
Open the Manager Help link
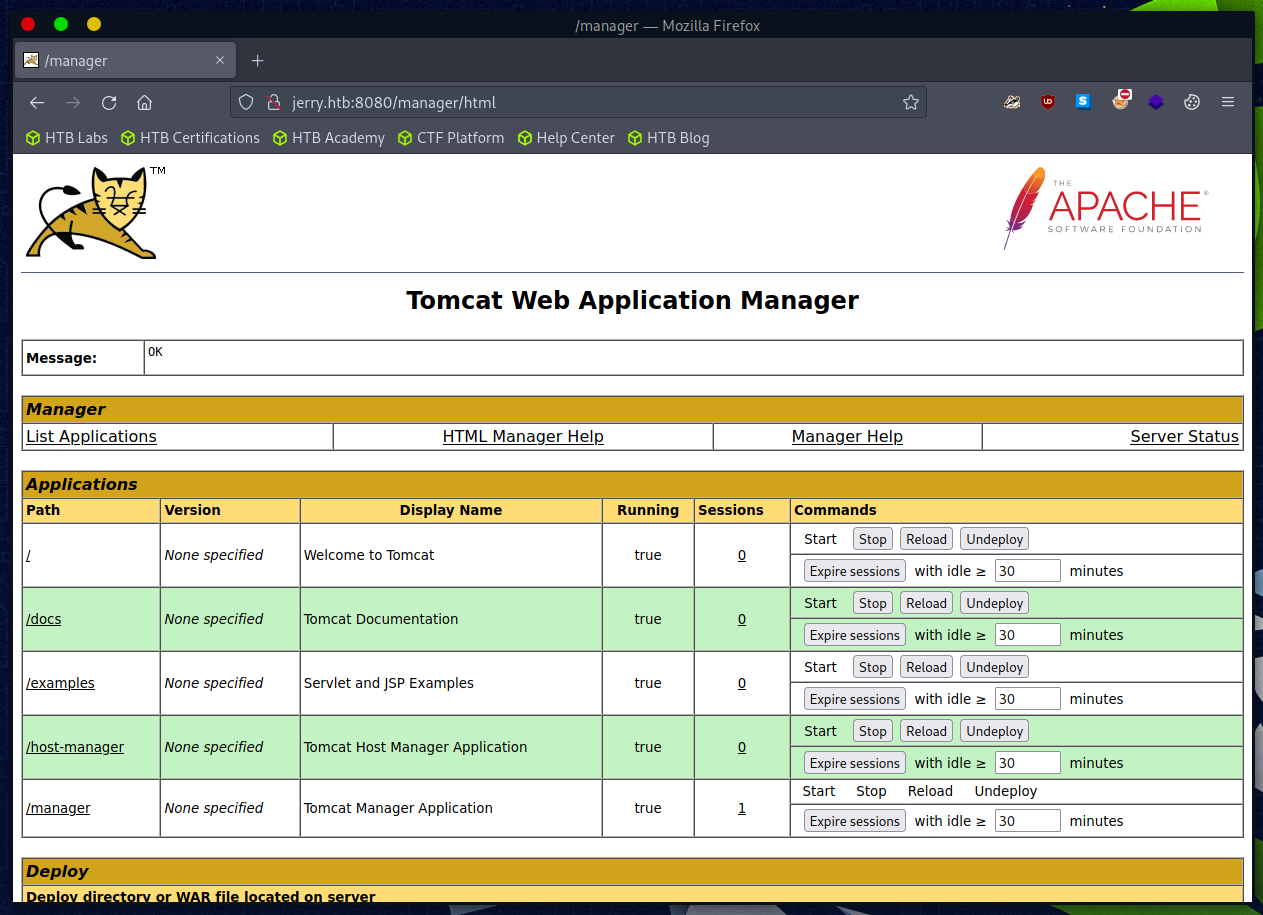click(847, 436)
